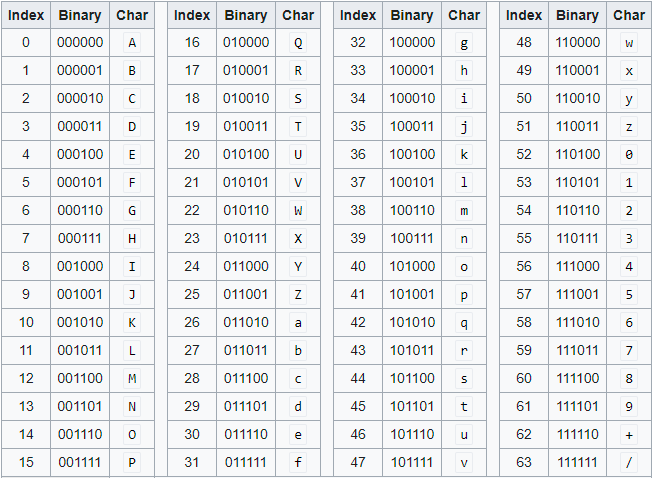Select binary value 100111
The height and width of the screenshot is (478, 653).
[x=412, y=238]
